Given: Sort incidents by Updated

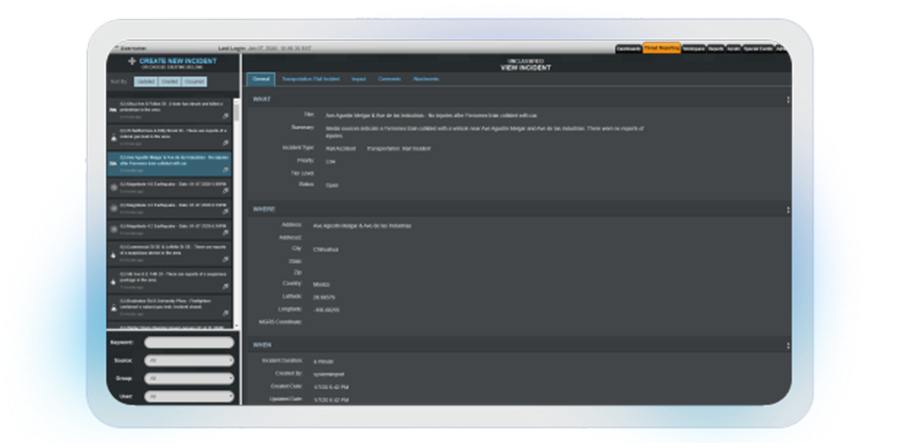Looking at the screenshot, I should point(145,82).
